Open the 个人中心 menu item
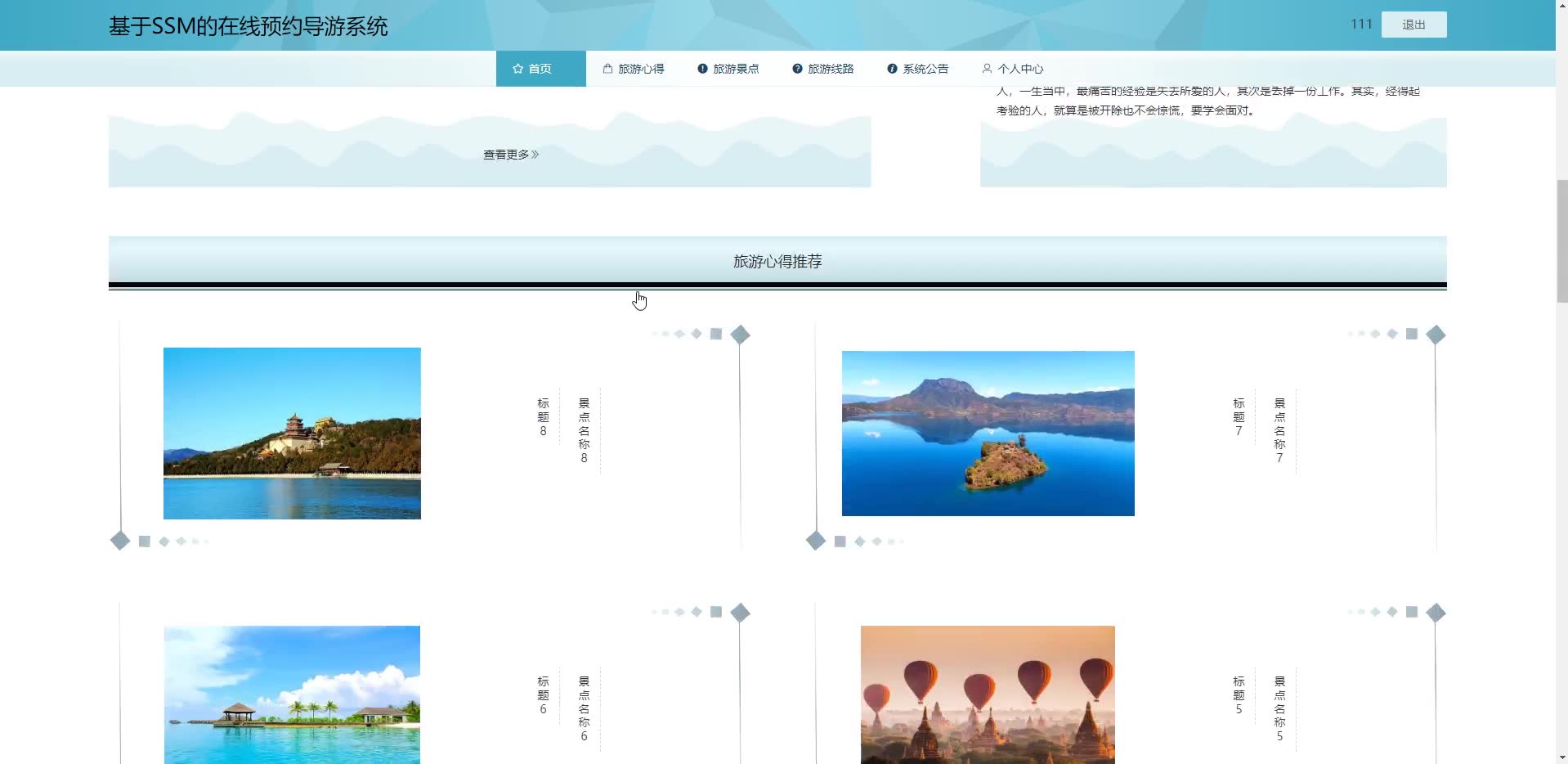This screenshot has width=1568, height=764. (1013, 69)
